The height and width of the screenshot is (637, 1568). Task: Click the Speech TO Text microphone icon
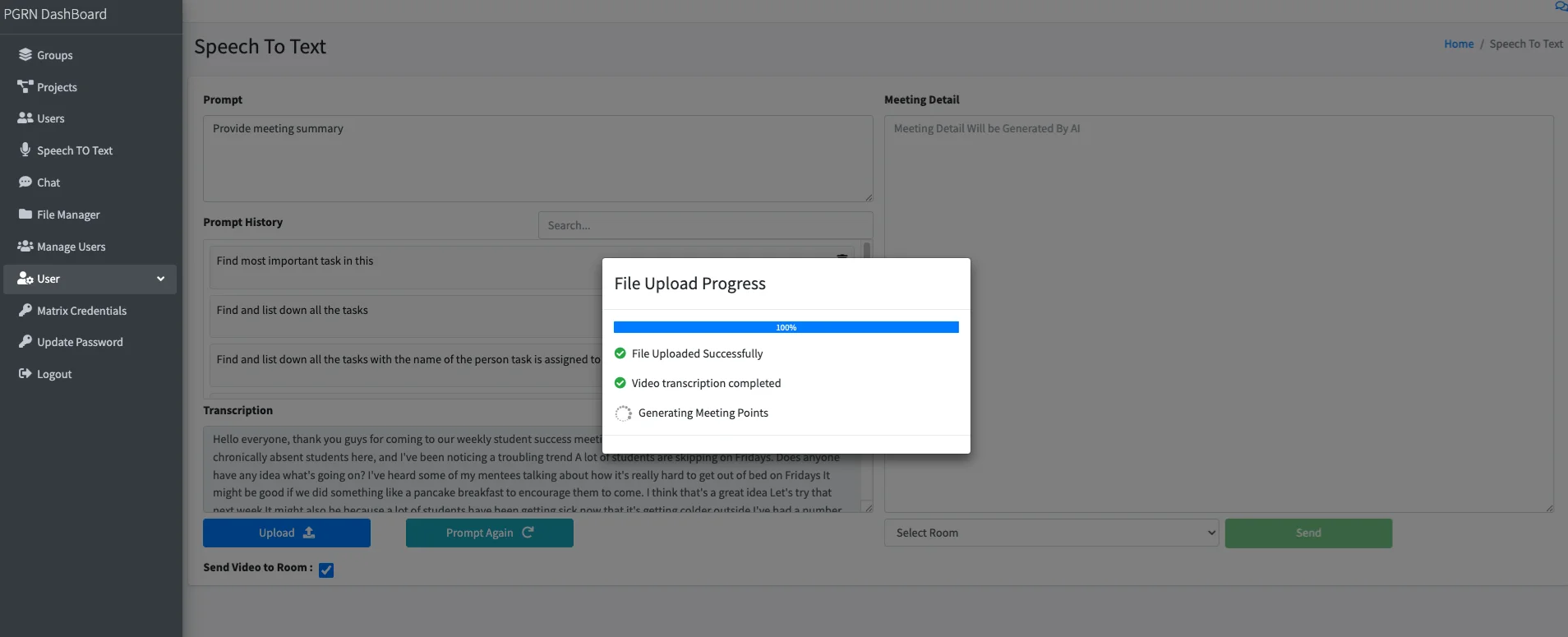tap(25, 150)
